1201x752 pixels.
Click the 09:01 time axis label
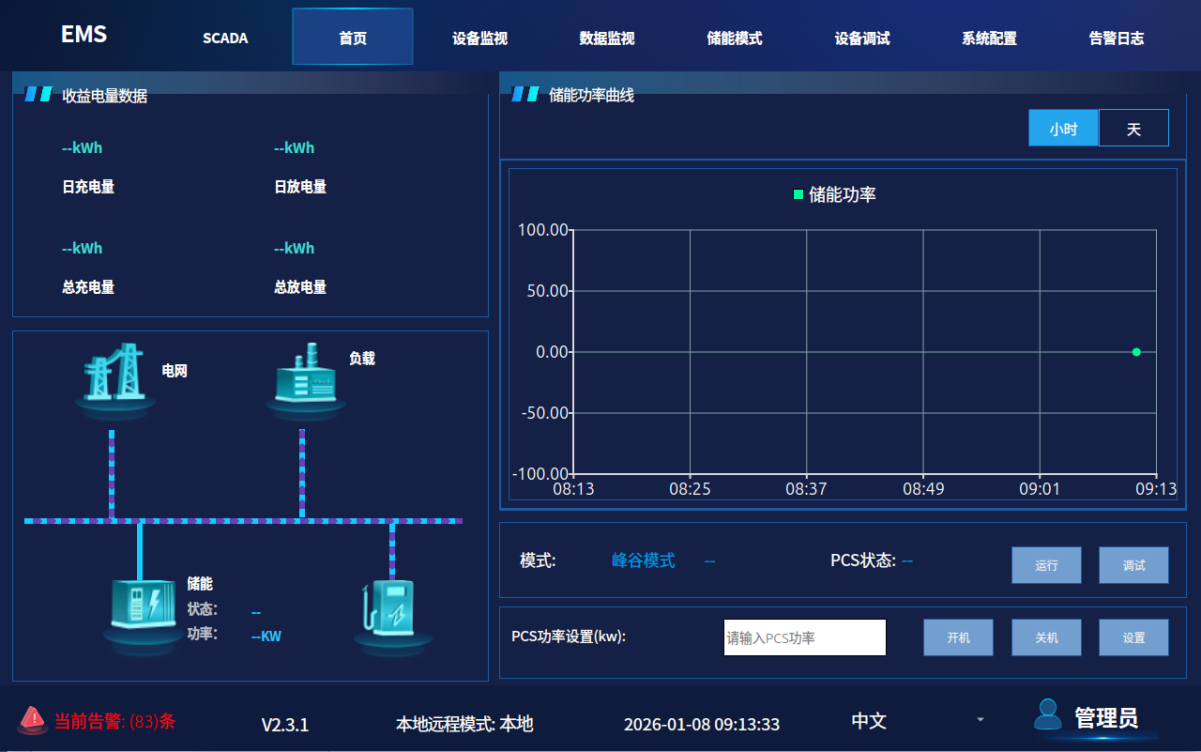tap(1039, 489)
